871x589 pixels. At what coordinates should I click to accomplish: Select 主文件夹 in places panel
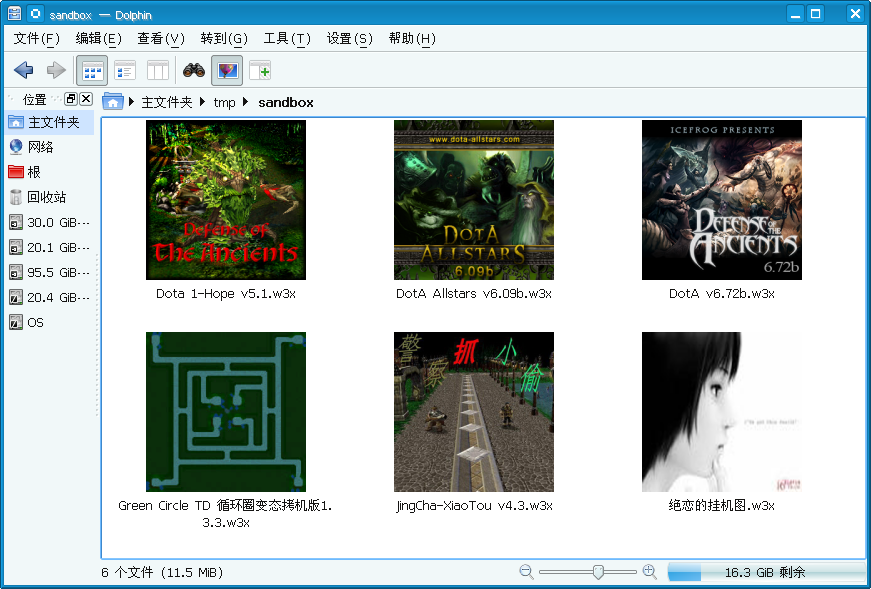tap(49, 122)
